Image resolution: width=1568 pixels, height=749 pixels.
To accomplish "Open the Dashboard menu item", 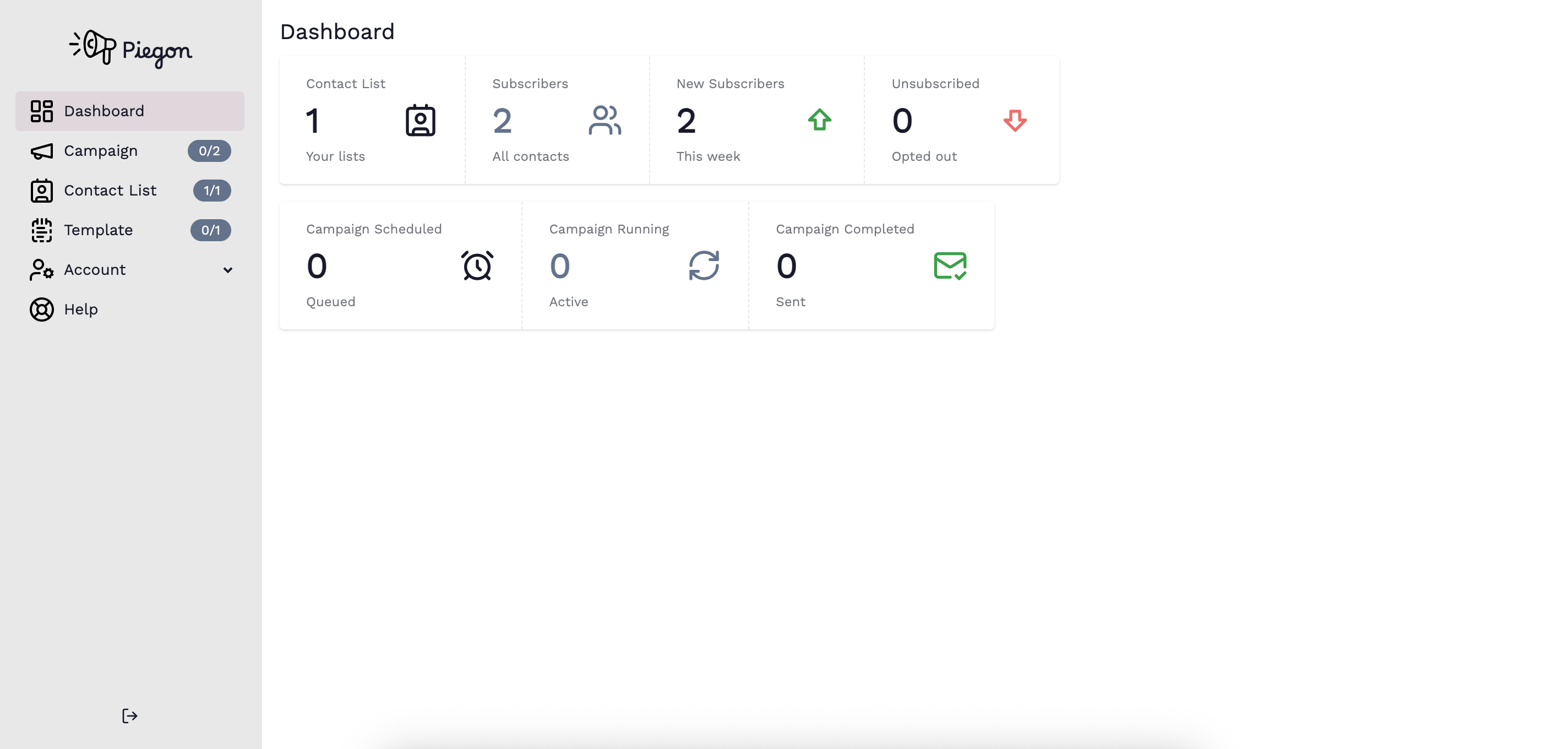I will tap(129, 111).
